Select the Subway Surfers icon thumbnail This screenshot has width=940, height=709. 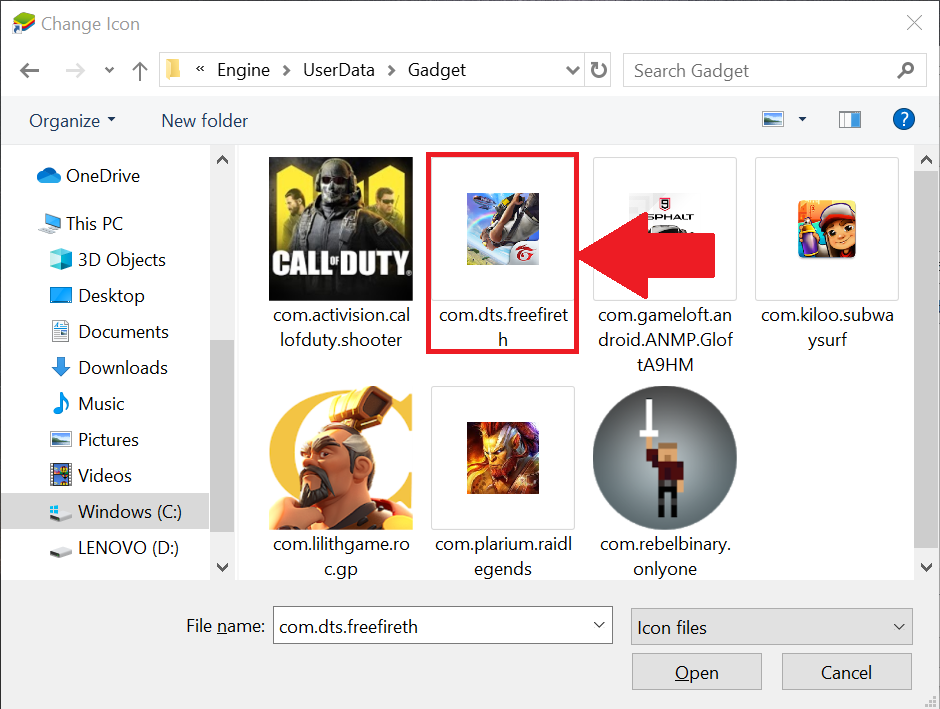click(x=827, y=228)
